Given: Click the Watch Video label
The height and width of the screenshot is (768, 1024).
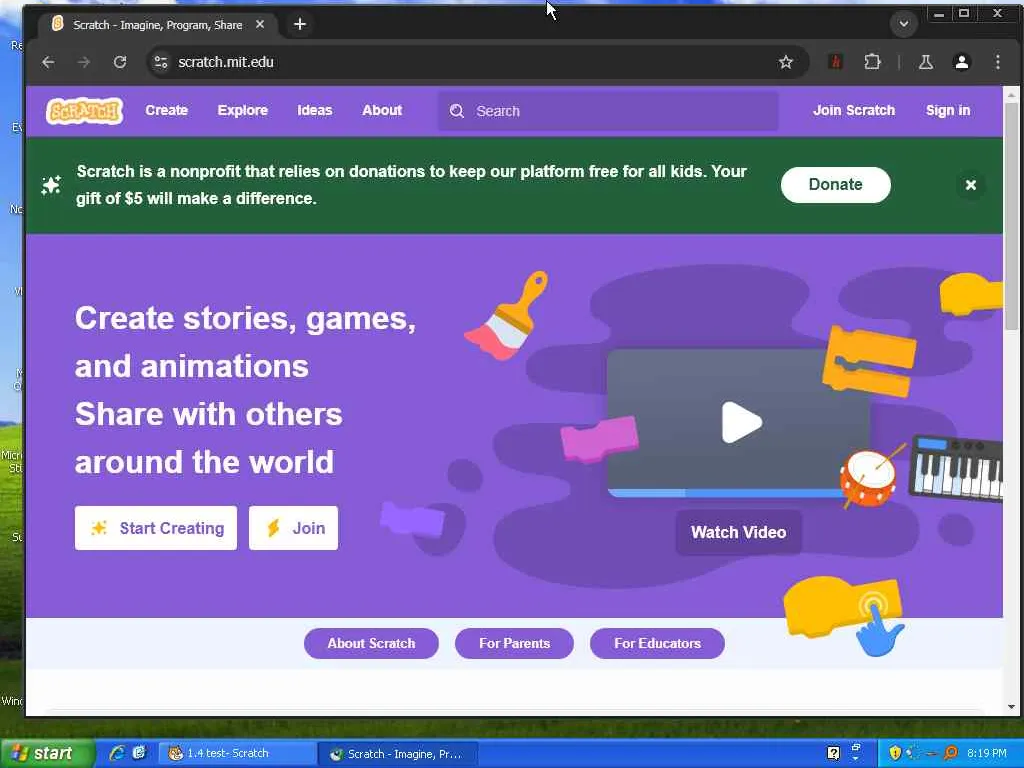Looking at the screenshot, I should pyautogui.click(x=739, y=532).
